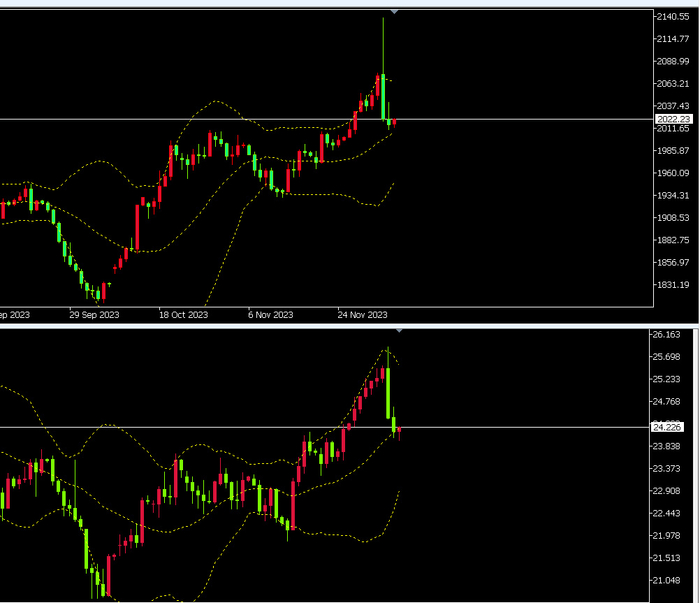Select the 2037.43 price scale label

point(673,106)
